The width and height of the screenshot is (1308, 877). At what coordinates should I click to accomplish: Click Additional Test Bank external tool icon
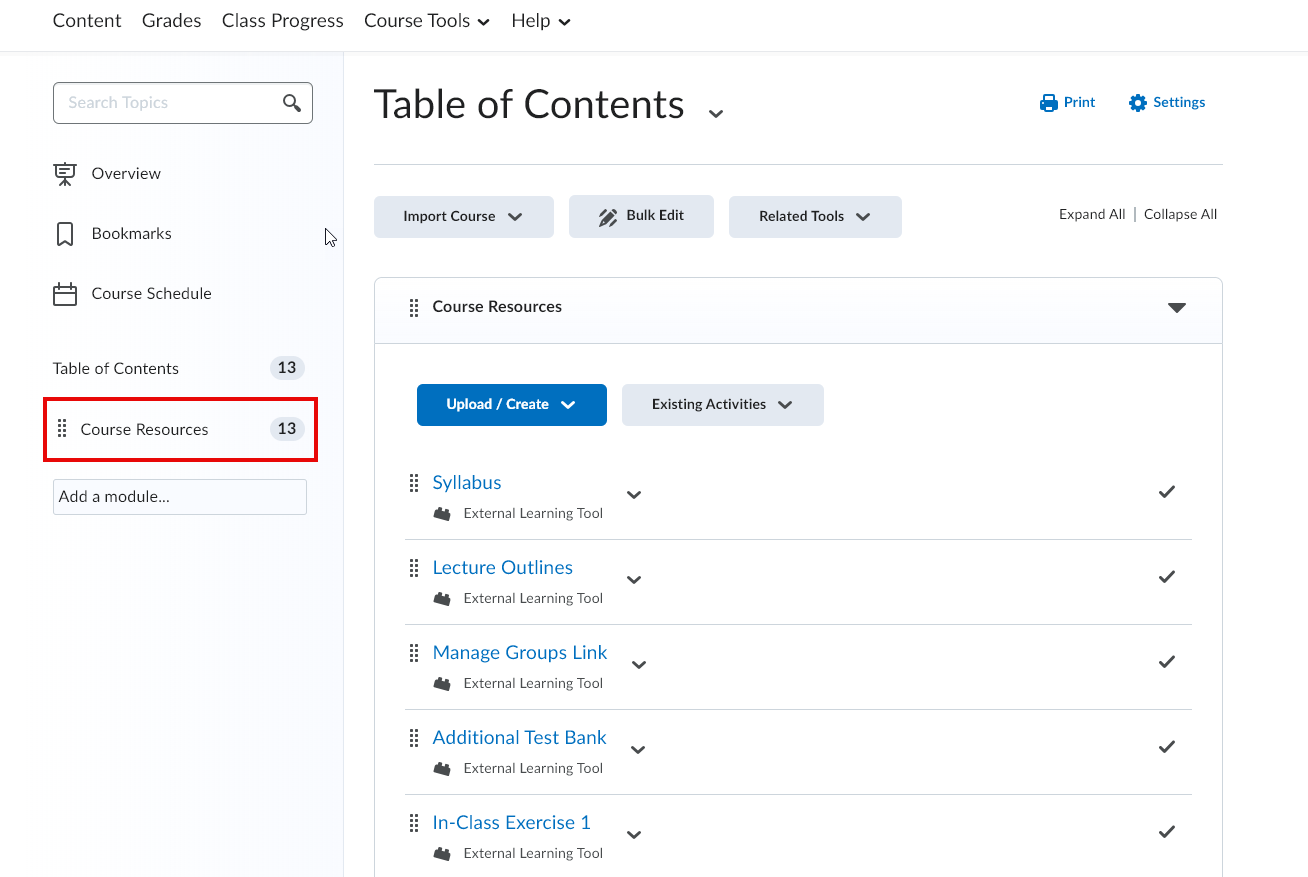442,769
